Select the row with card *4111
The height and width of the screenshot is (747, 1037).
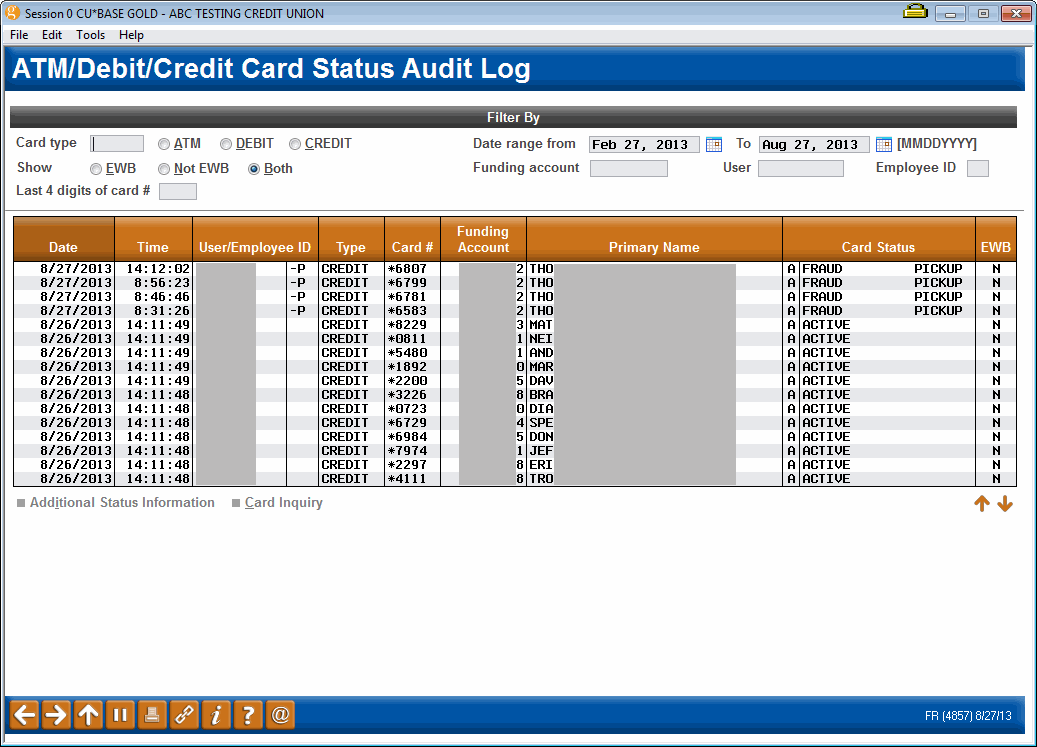click(515, 479)
